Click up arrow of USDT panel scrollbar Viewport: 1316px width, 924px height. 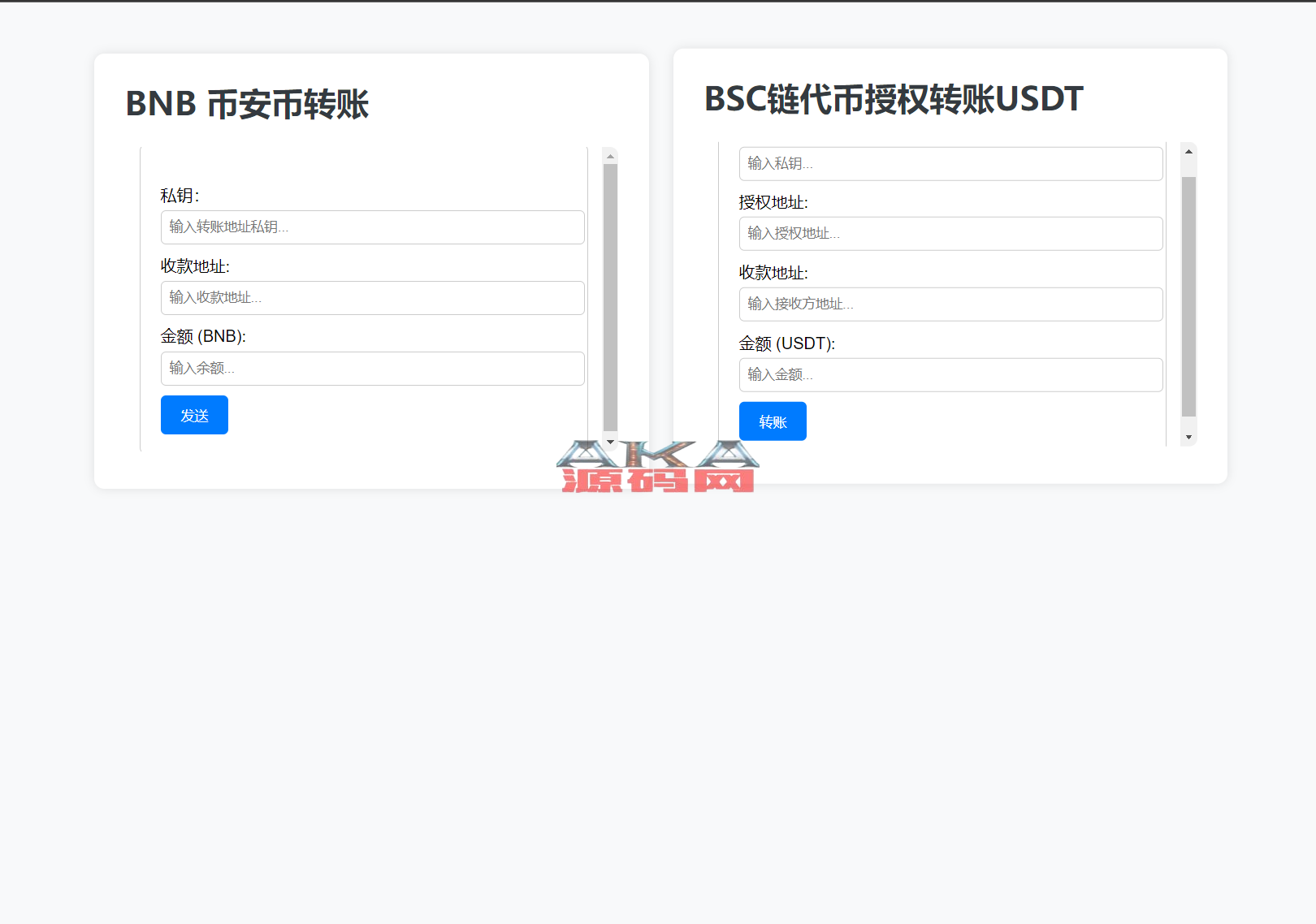(x=1188, y=152)
